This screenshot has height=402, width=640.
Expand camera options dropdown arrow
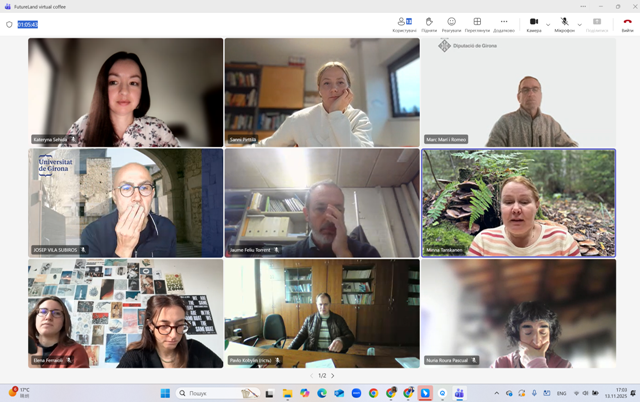(x=548, y=24)
